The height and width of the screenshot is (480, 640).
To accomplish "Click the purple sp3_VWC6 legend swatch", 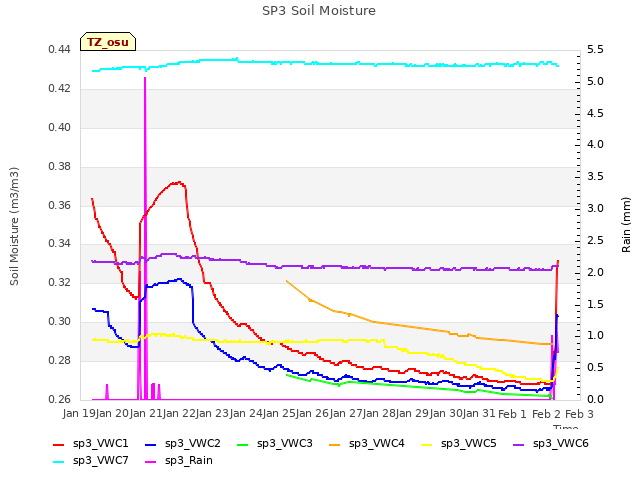I will tap(519, 444).
